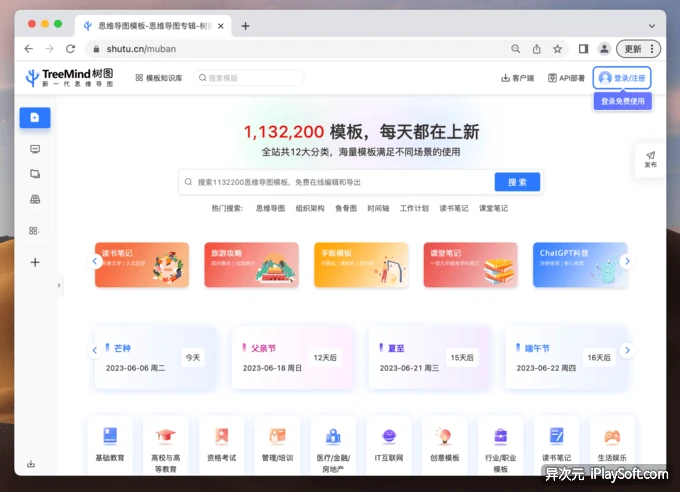Select hot search 工作计划
The image size is (680, 492).
[414, 208]
